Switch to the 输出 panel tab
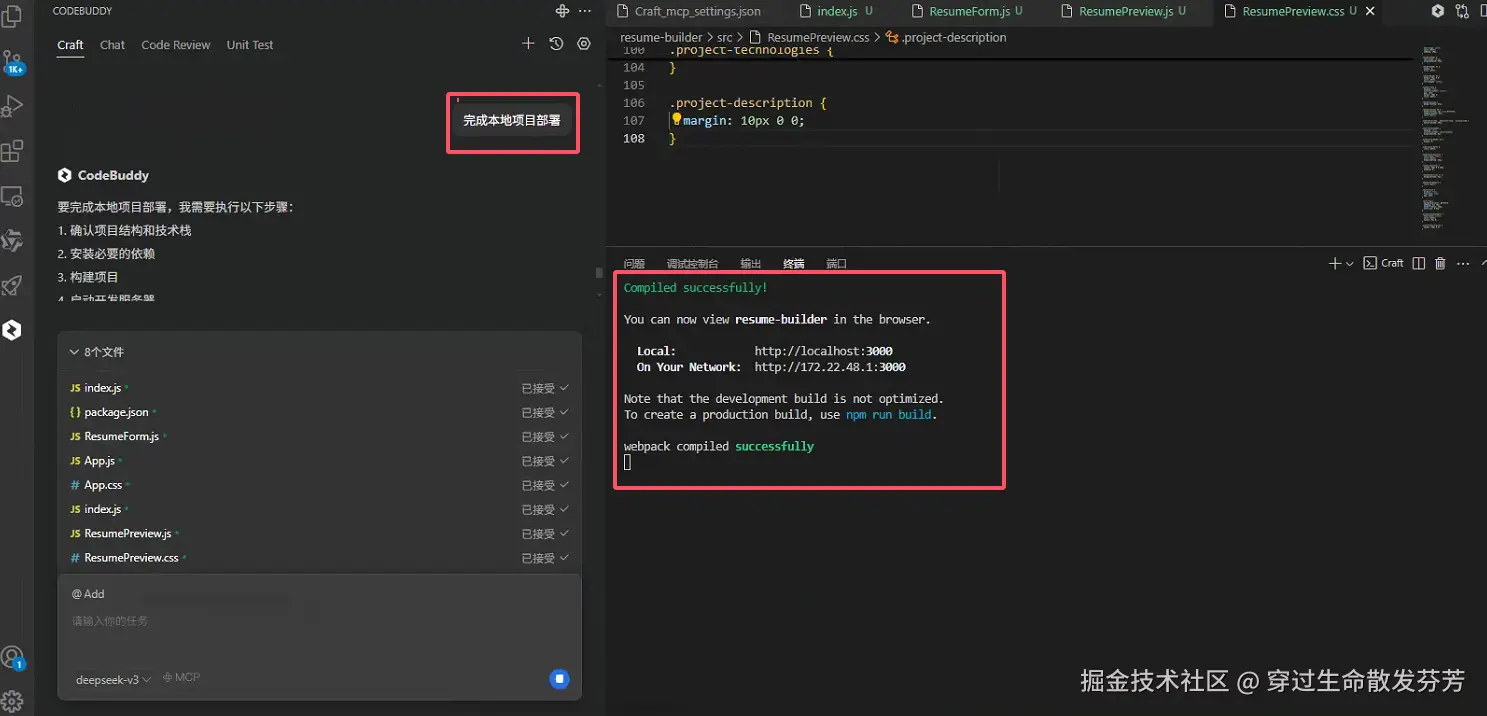Screen dimensions: 1487x716 tap(750, 264)
